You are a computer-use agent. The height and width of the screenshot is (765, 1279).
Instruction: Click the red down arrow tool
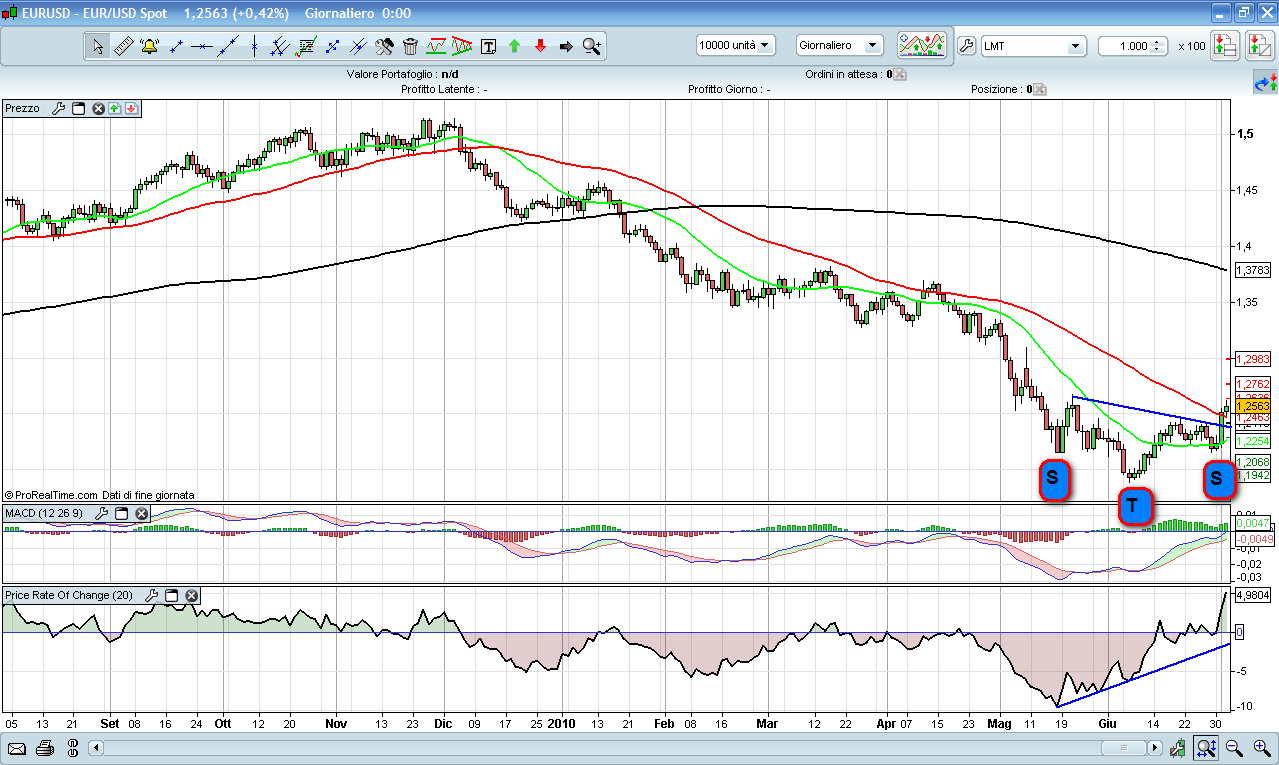(540, 46)
